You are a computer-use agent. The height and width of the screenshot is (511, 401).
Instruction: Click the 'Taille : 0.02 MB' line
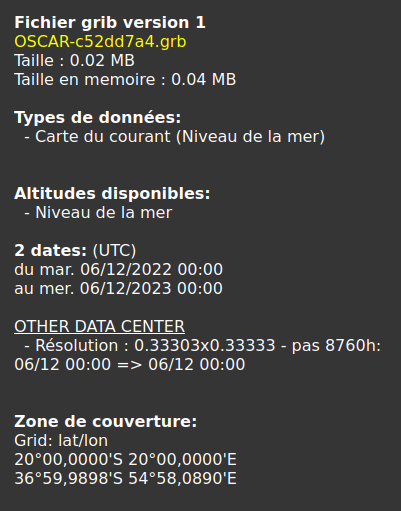pyautogui.click(x=74, y=61)
